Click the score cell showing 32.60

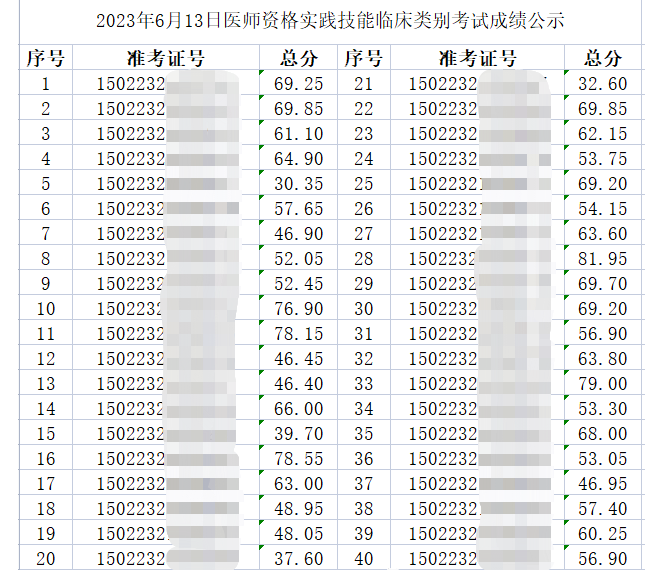point(603,84)
